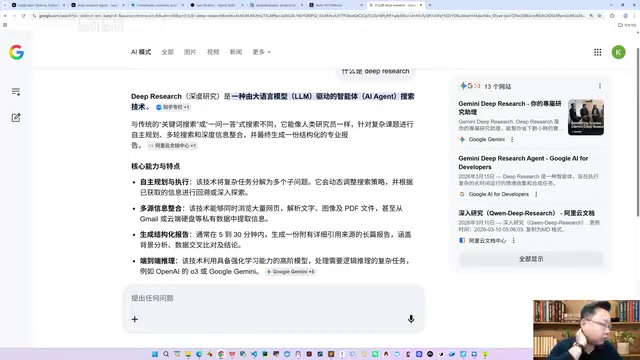This screenshot has height=360, width=640.
Task: Bookmark this page with star icon
Action: 599,16
